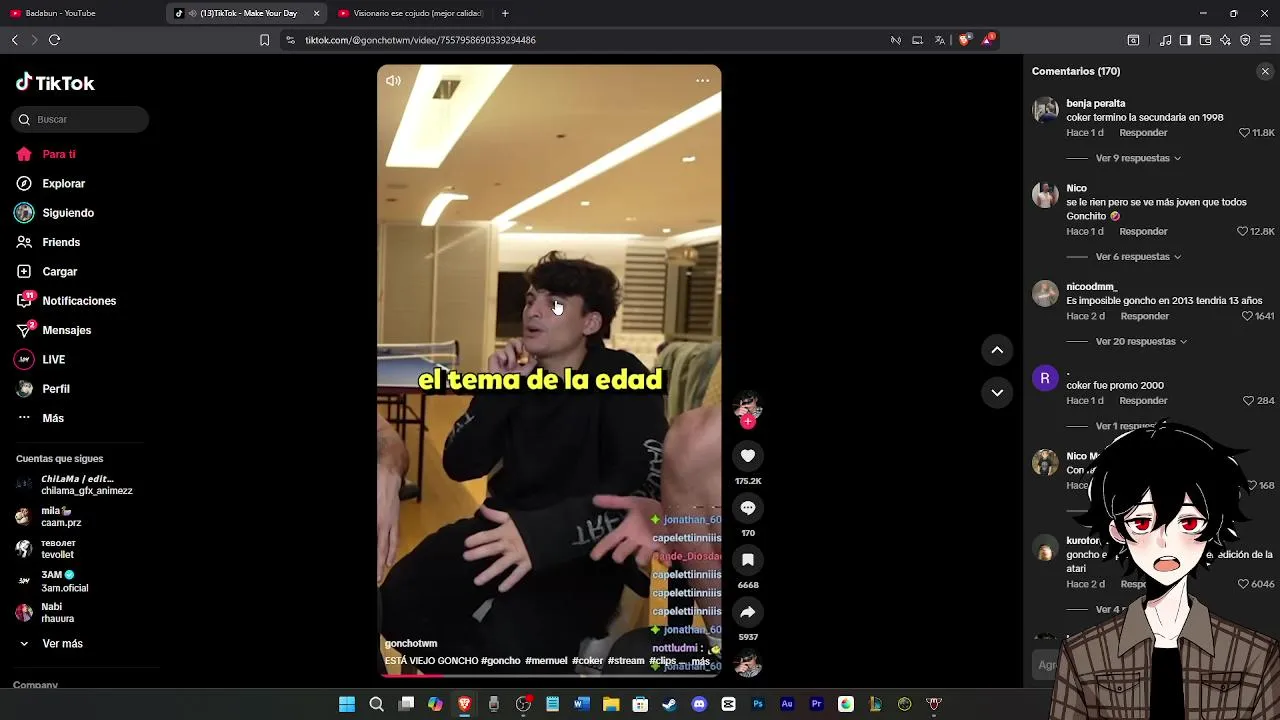Go to next video with down arrow

pyautogui.click(x=997, y=393)
